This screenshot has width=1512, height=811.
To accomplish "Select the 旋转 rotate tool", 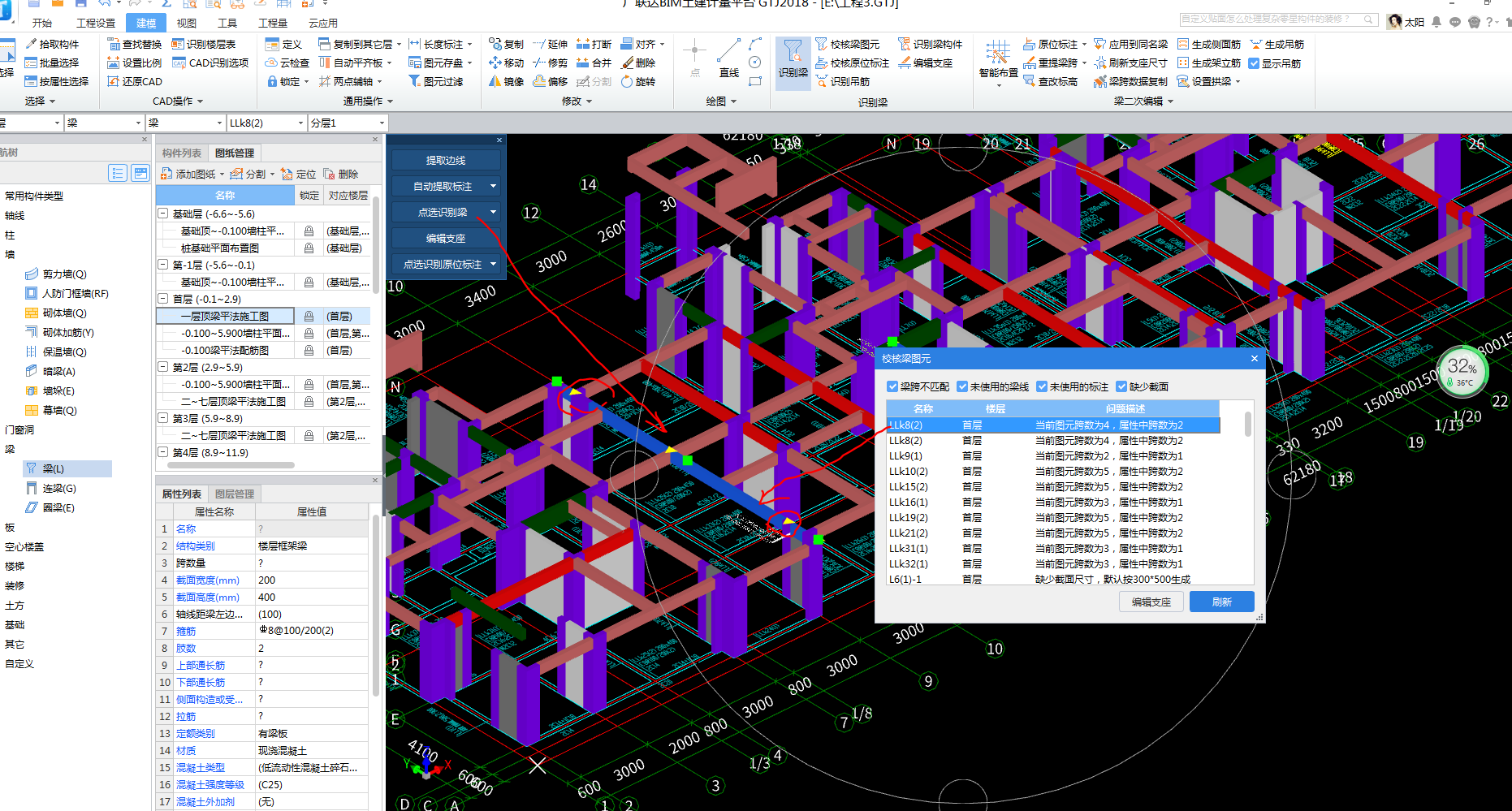I will point(638,81).
